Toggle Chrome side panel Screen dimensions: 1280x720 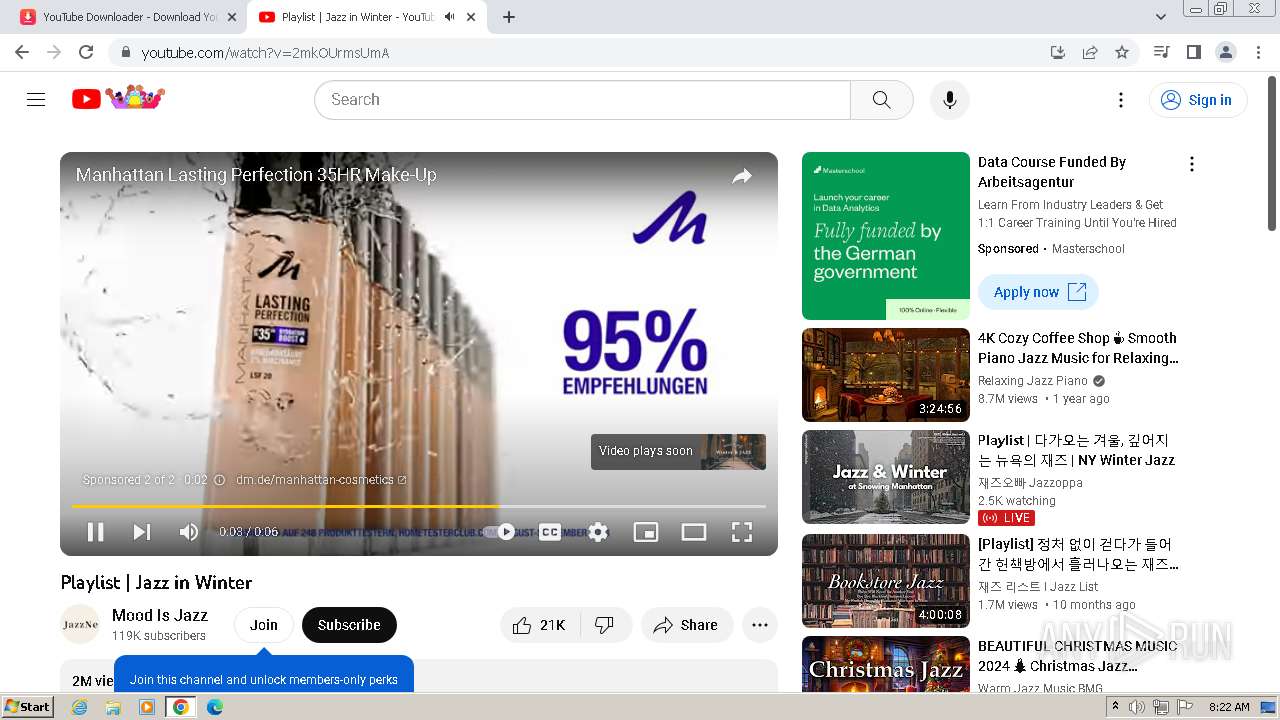[1193, 52]
